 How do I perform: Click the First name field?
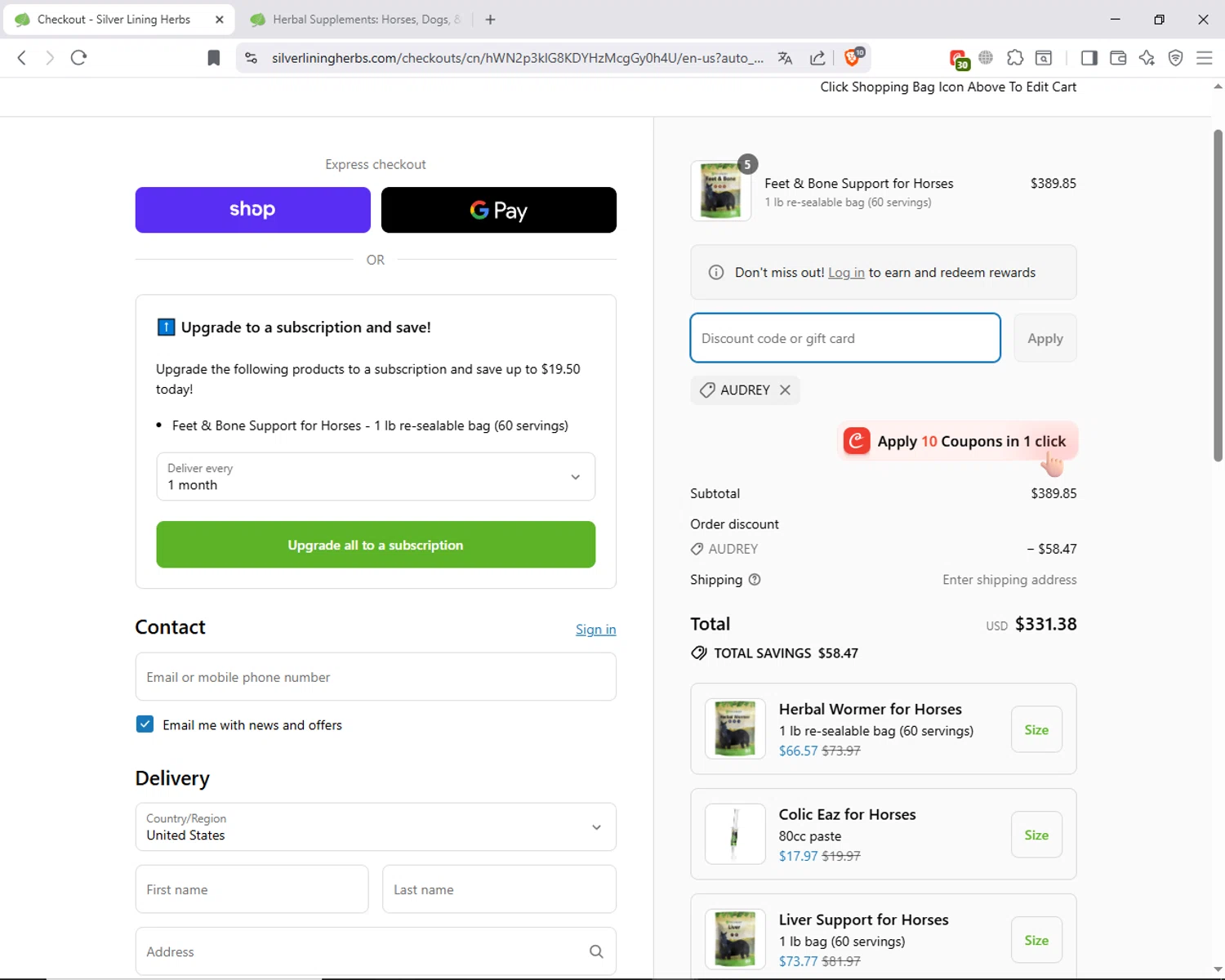(x=252, y=889)
